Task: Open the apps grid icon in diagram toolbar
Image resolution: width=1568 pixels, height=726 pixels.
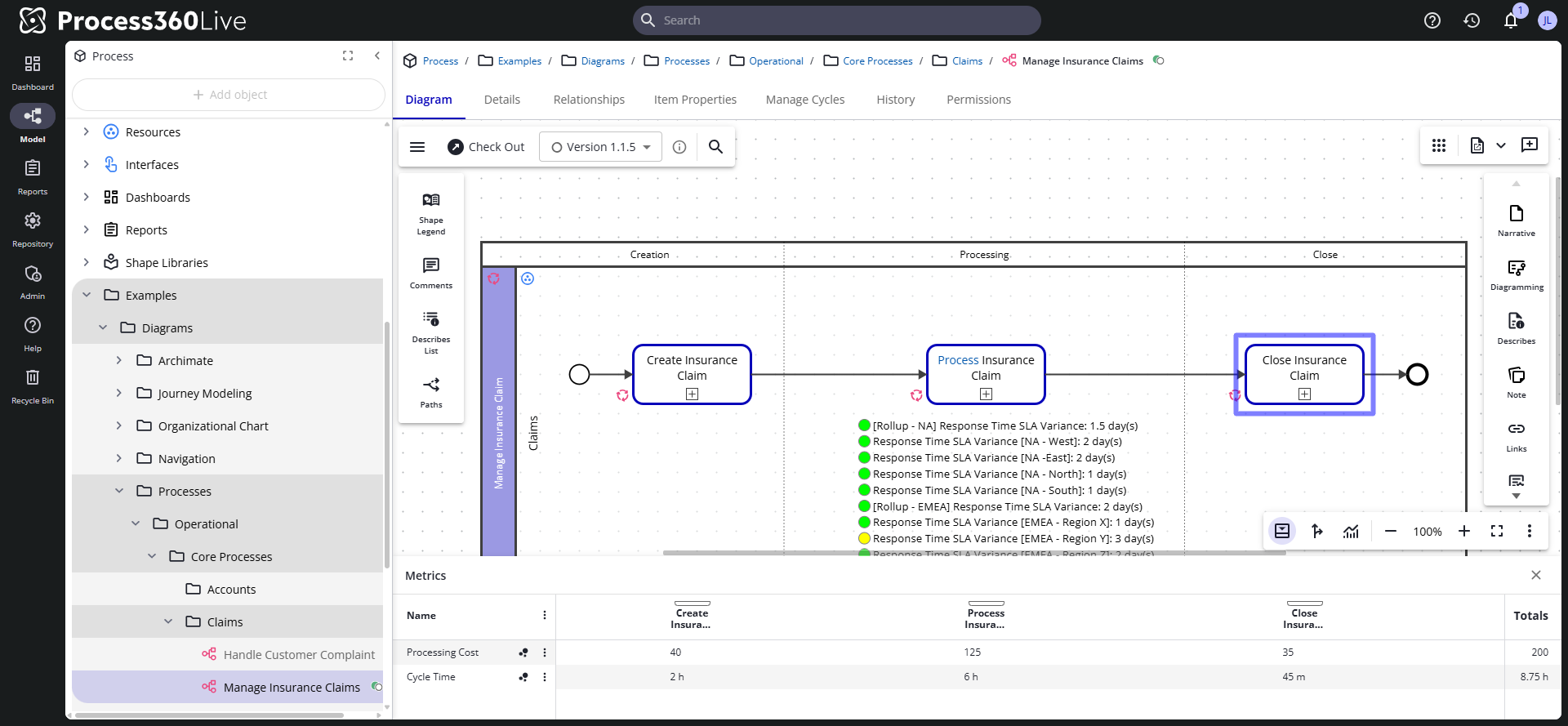Action: (x=1439, y=145)
